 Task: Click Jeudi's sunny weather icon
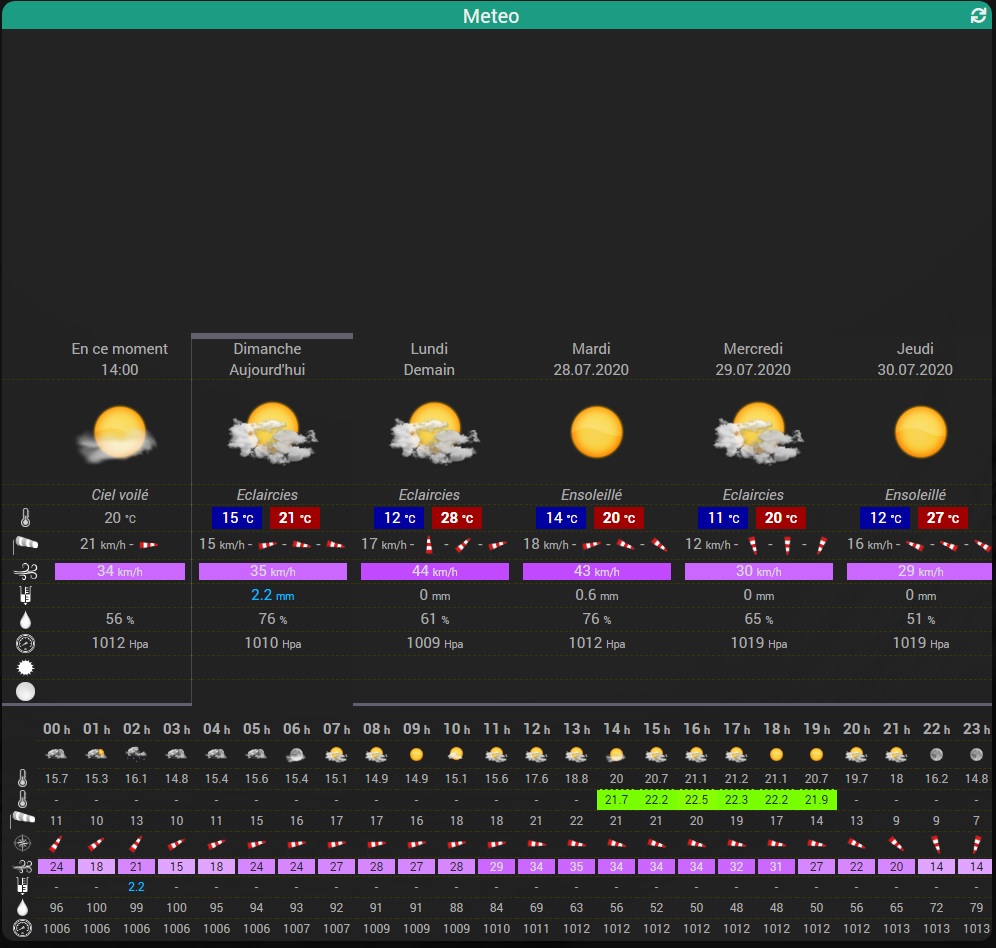(920, 432)
